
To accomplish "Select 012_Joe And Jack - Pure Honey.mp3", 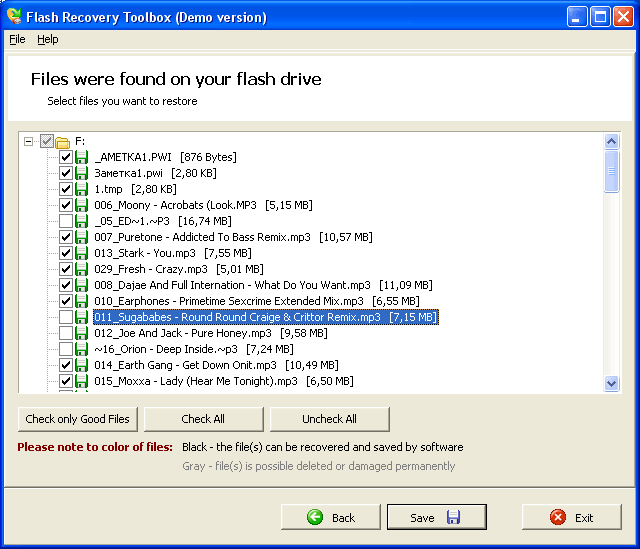I will (x=211, y=333).
